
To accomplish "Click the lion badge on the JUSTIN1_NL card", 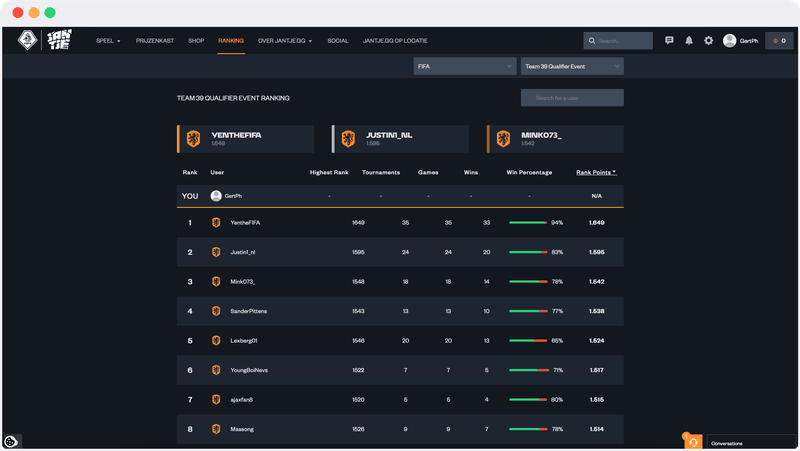I will pos(348,139).
